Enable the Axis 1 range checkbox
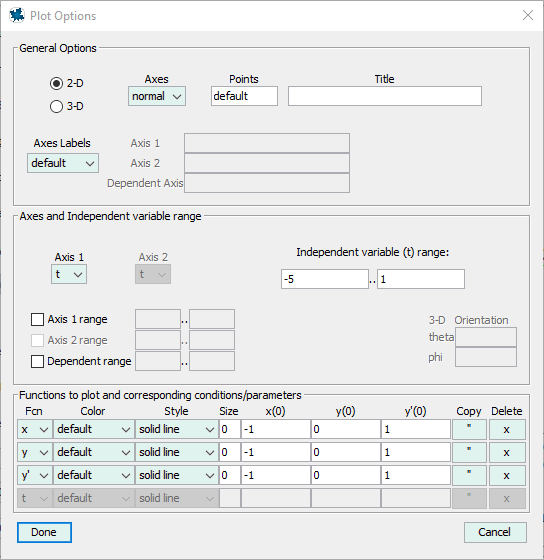The image size is (544, 560). (x=38, y=319)
